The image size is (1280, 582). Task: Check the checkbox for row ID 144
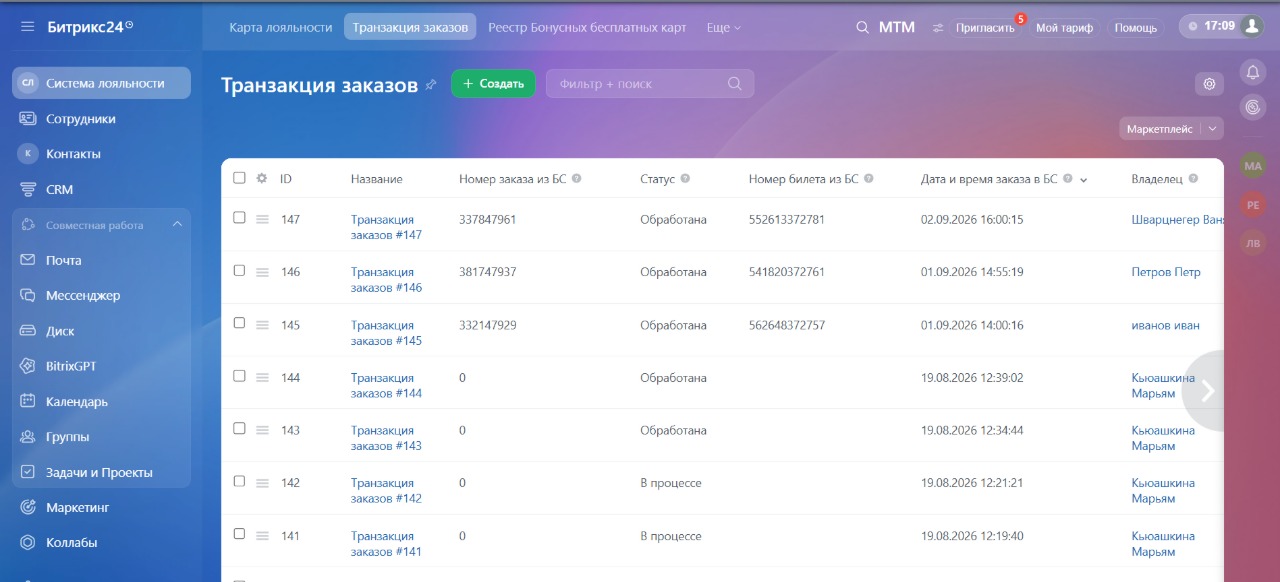239,376
